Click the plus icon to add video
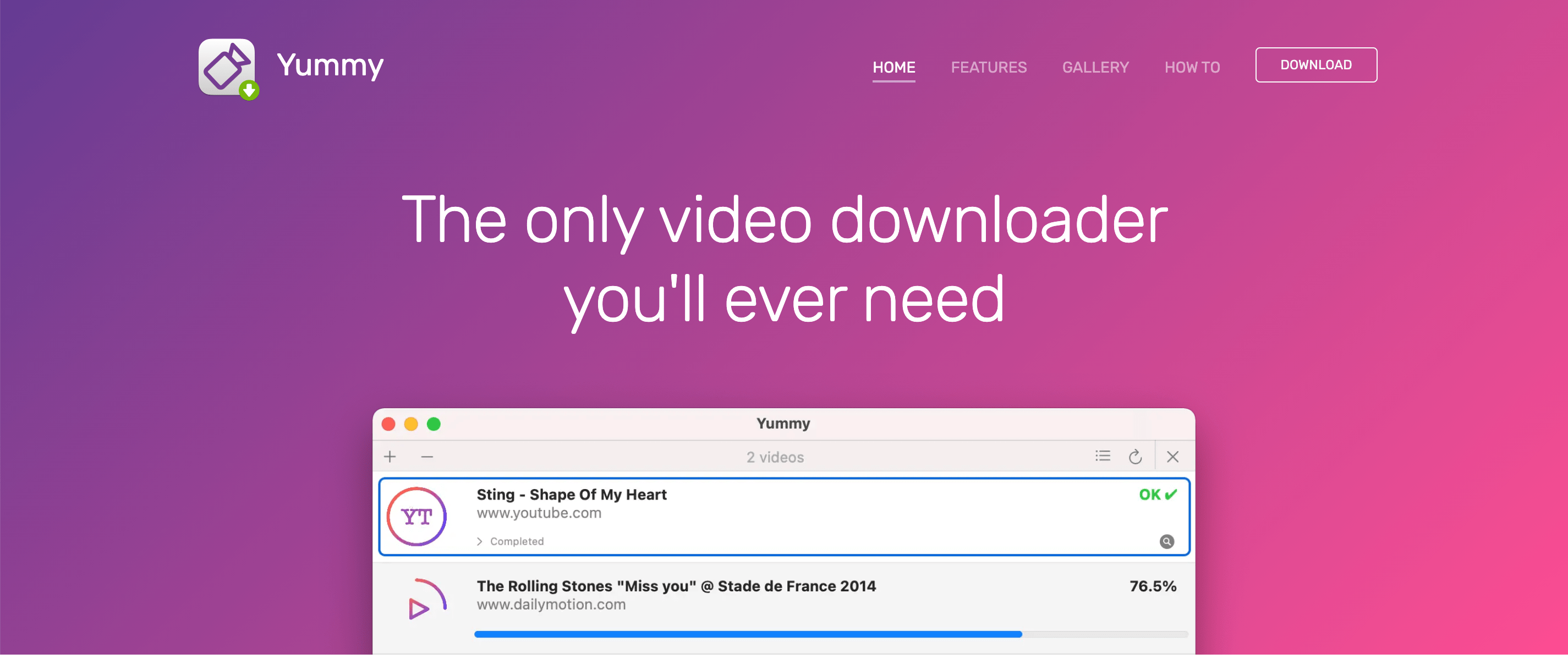This screenshot has width=1568, height=659. 390,457
